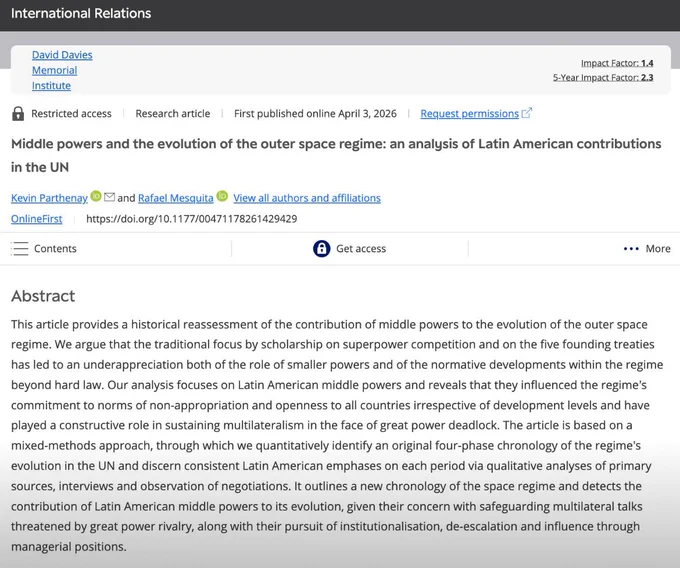The height and width of the screenshot is (568, 680).
Task: Click the external link icon after Request permissions
Action: coord(526,113)
